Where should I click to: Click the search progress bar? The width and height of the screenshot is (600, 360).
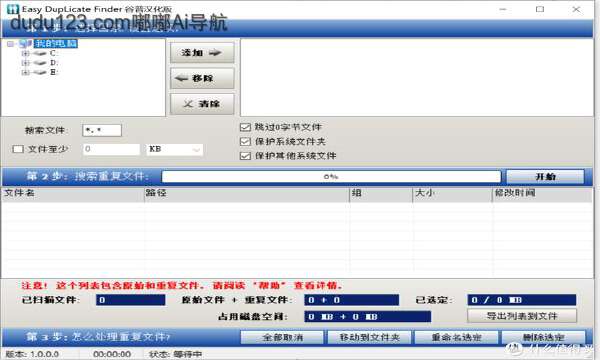331,177
